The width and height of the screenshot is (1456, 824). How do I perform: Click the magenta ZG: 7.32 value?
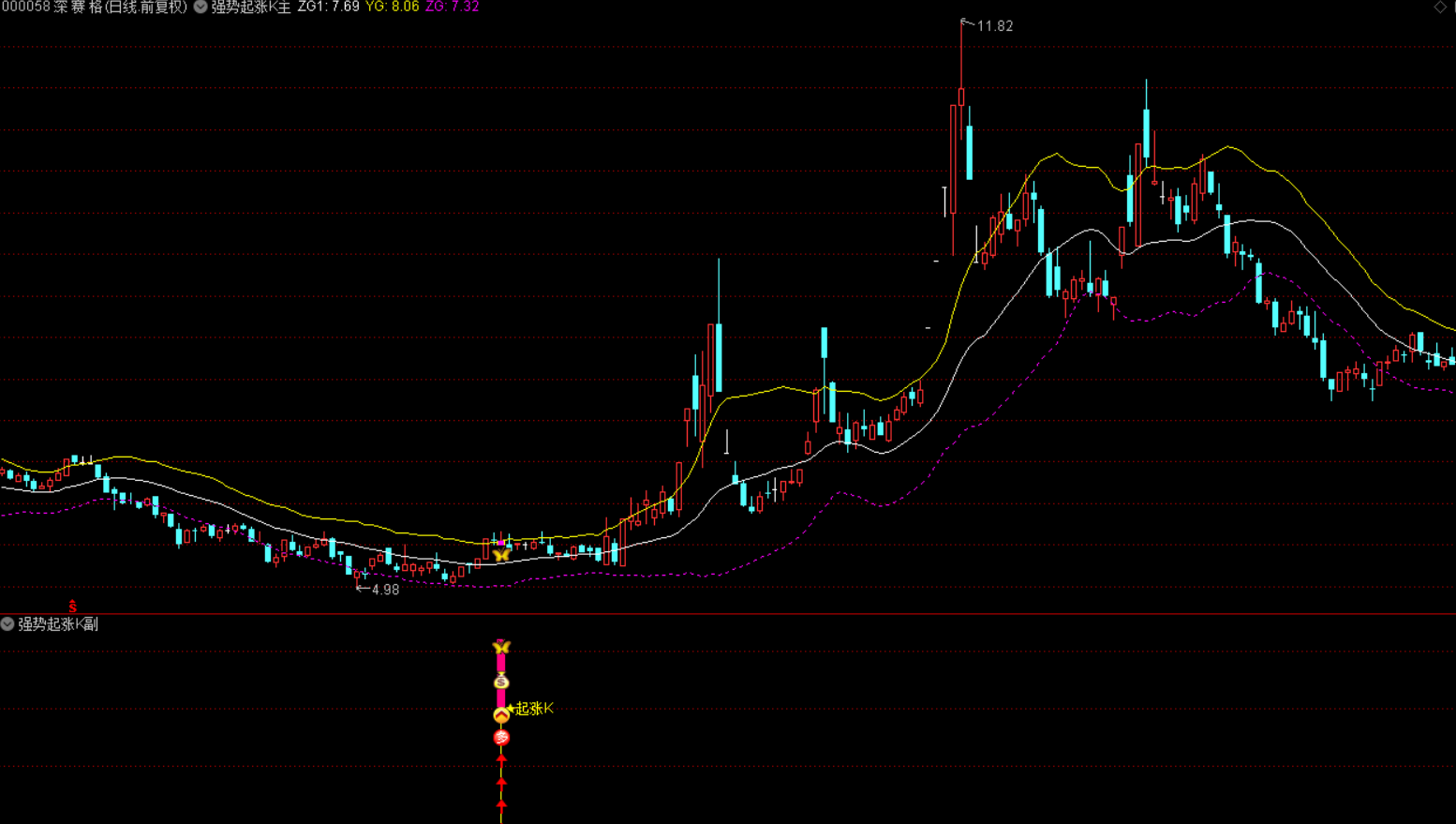(453, 7)
